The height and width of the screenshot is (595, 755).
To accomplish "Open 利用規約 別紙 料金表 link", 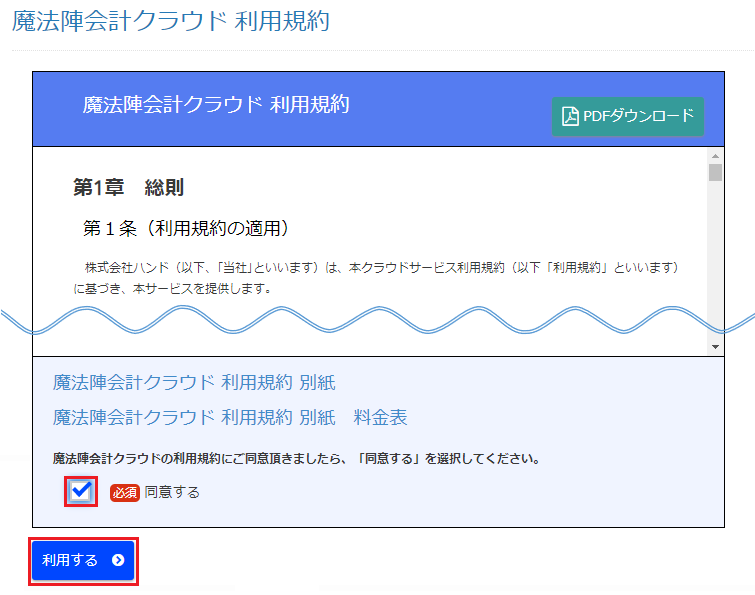I will [x=230, y=417].
